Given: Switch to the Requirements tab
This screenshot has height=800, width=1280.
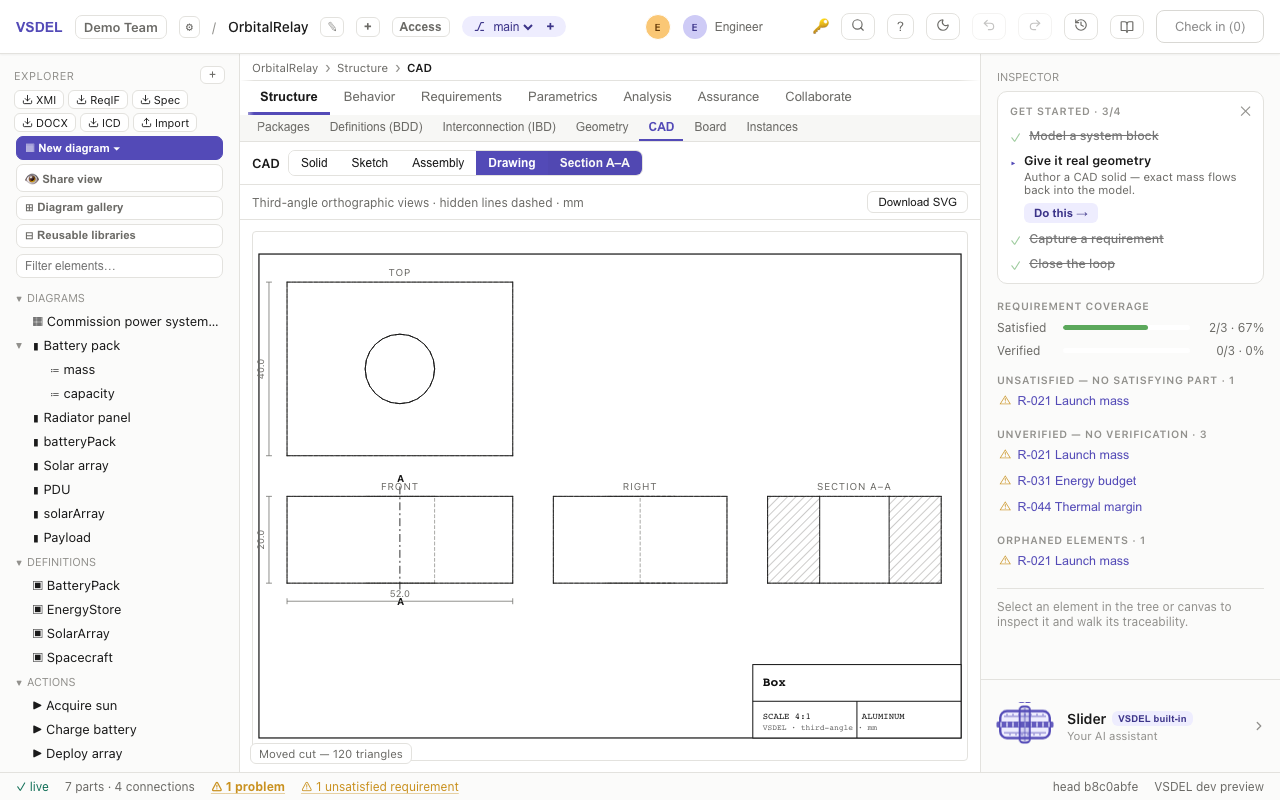Looking at the screenshot, I should click(x=461, y=97).
